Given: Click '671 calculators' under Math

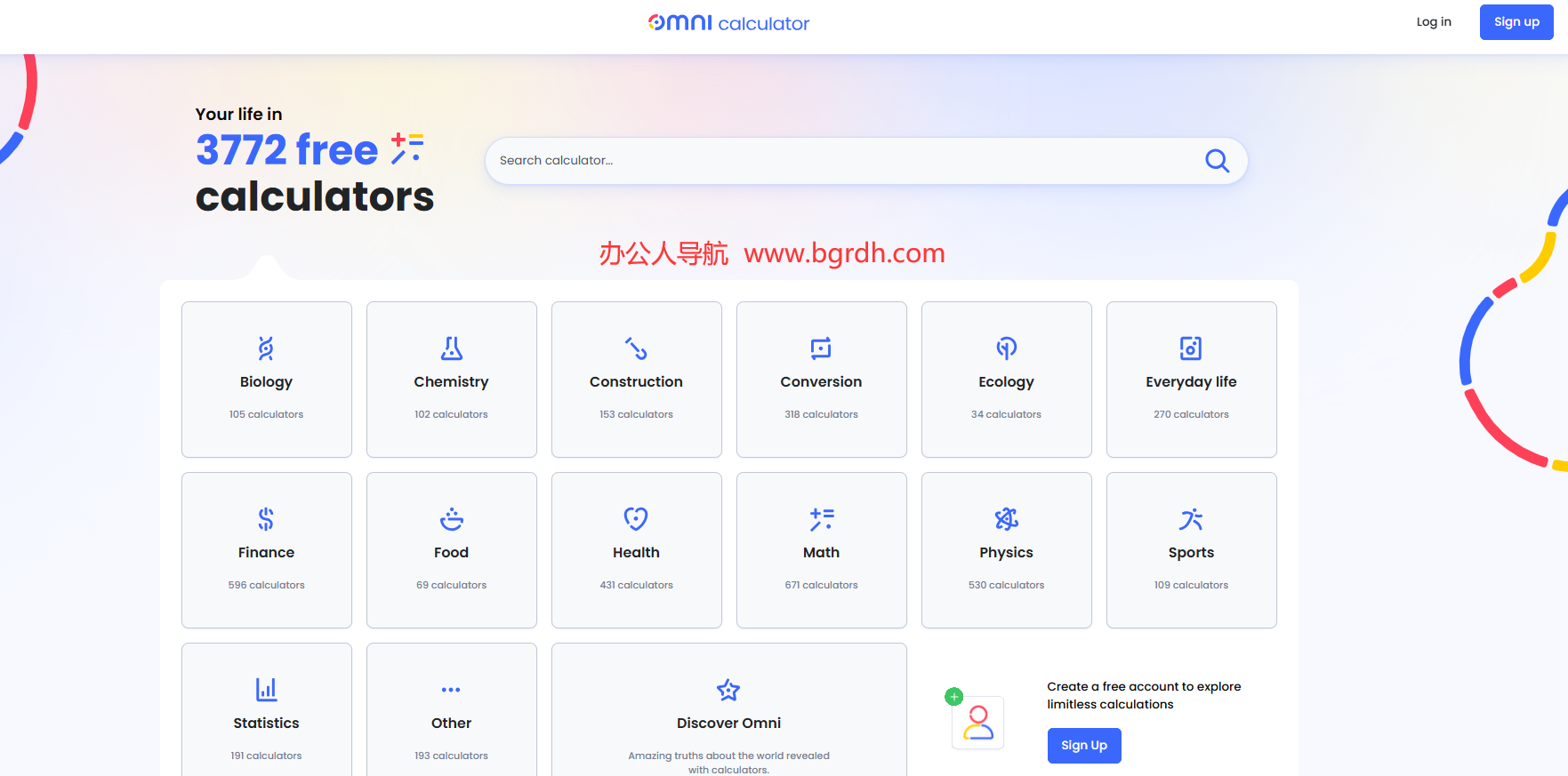Looking at the screenshot, I should (x=821, y=585).
